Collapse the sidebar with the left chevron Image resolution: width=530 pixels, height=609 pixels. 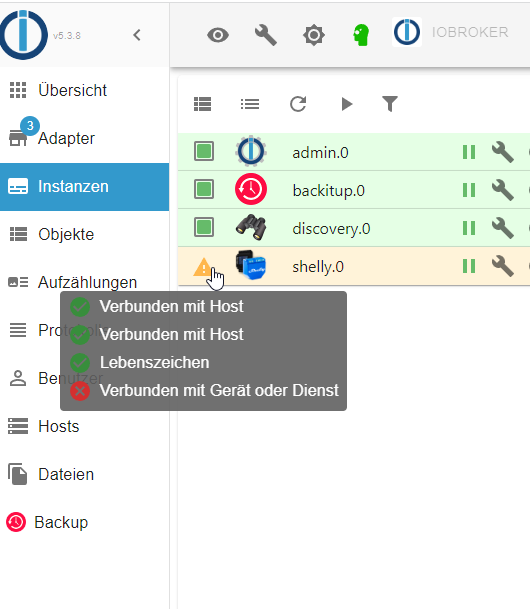click(x=137, y=35)
